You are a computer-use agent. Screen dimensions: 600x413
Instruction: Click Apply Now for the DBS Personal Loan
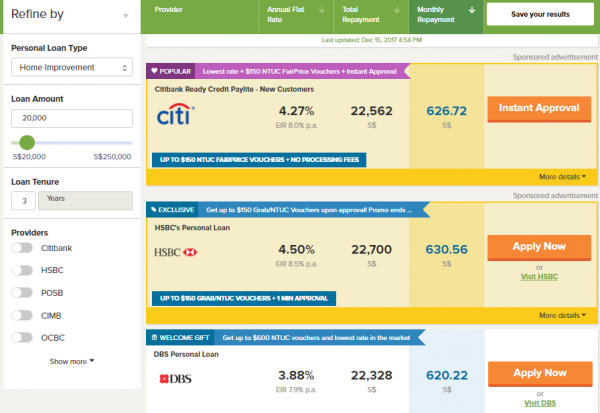[540, 374]
